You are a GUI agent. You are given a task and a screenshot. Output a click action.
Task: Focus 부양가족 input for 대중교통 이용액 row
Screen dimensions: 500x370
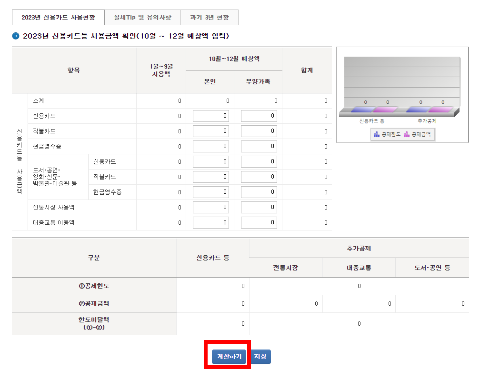pyautogui.click(x=259, y=222)
